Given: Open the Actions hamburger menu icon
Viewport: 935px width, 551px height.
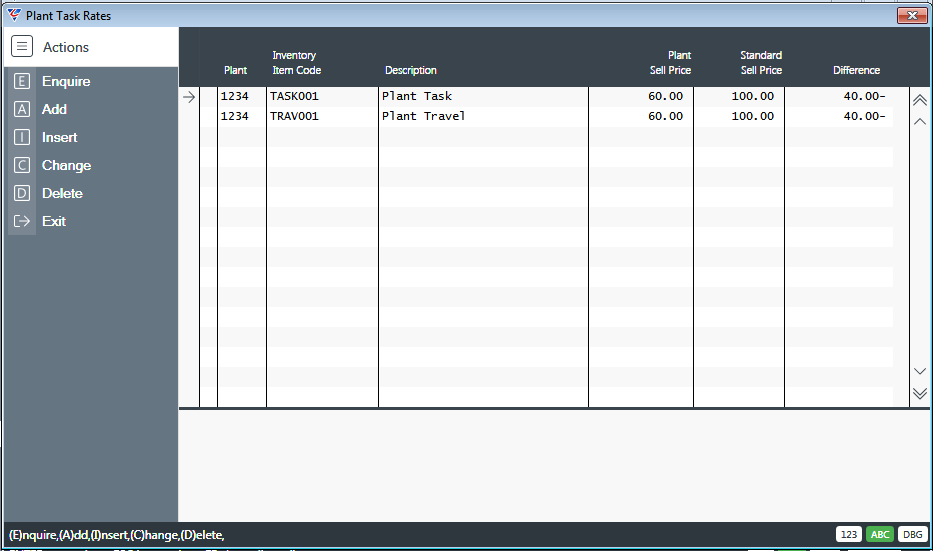Looking at the screenshot, I should click(x=22, y=47).
